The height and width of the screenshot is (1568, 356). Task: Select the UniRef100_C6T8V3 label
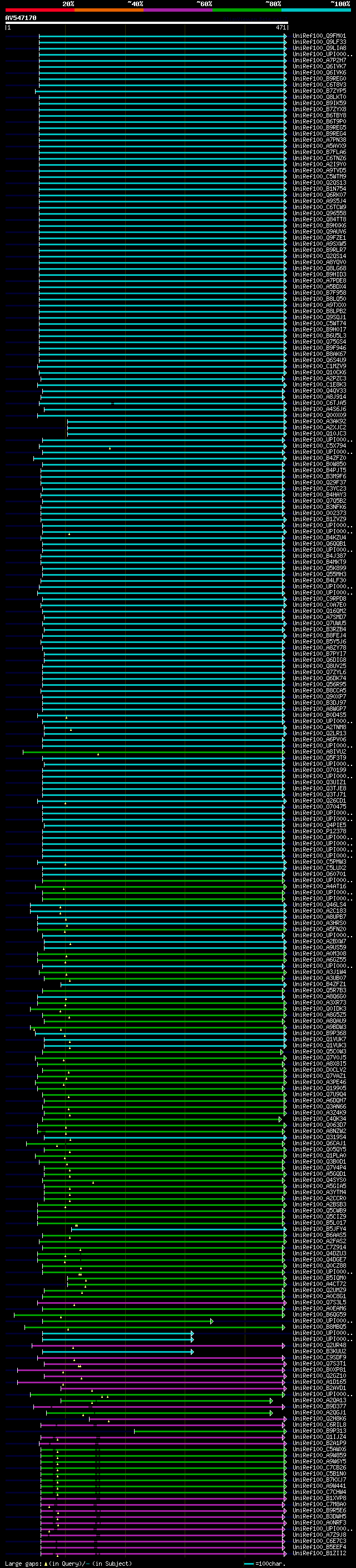coord(319,85)
